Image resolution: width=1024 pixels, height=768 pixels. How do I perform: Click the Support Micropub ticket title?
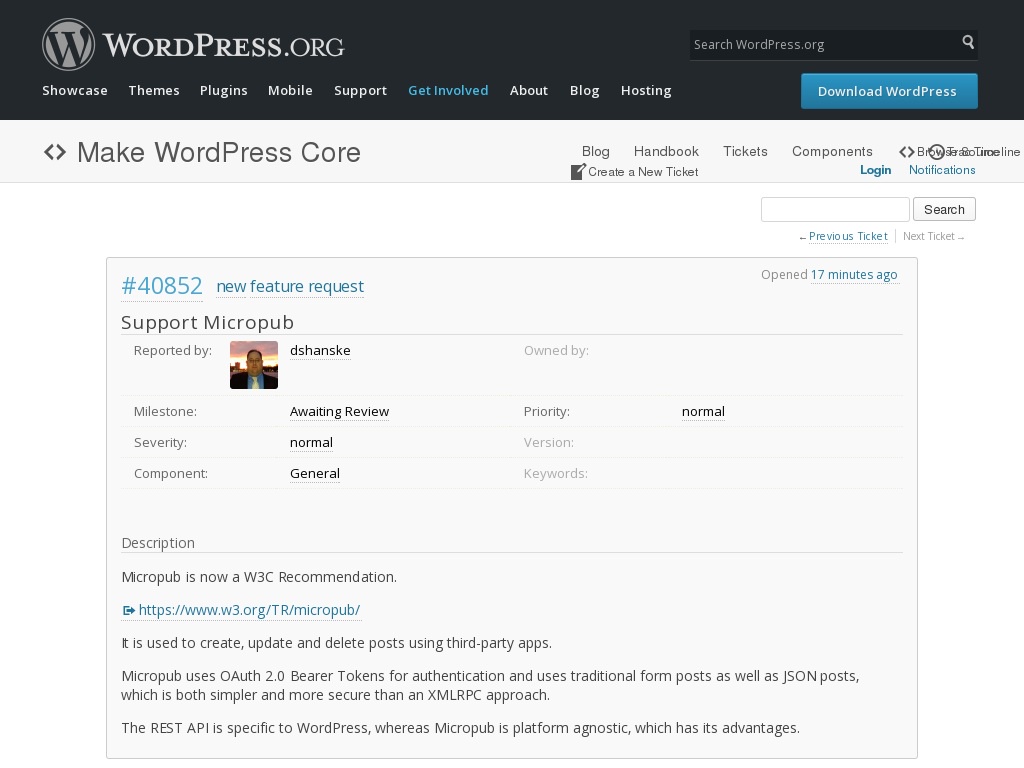207,323
